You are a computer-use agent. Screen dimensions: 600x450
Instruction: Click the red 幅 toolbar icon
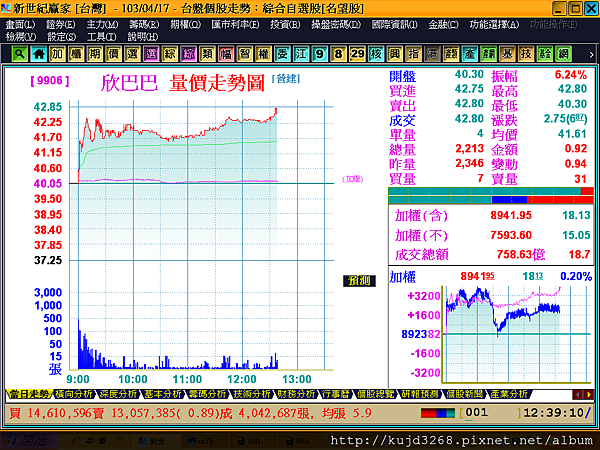point(226,54)
